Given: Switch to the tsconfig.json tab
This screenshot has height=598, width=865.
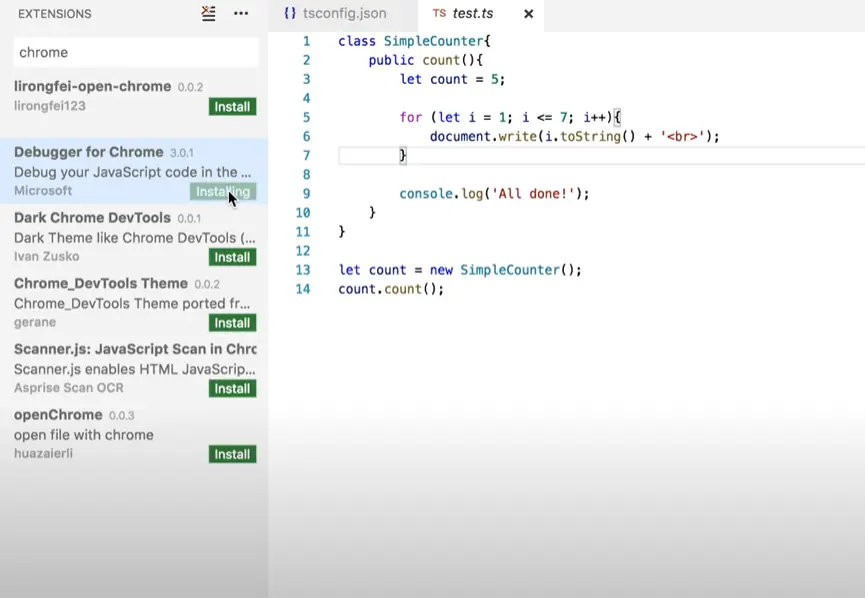Looking at the screenshot, I should [337, 14].
